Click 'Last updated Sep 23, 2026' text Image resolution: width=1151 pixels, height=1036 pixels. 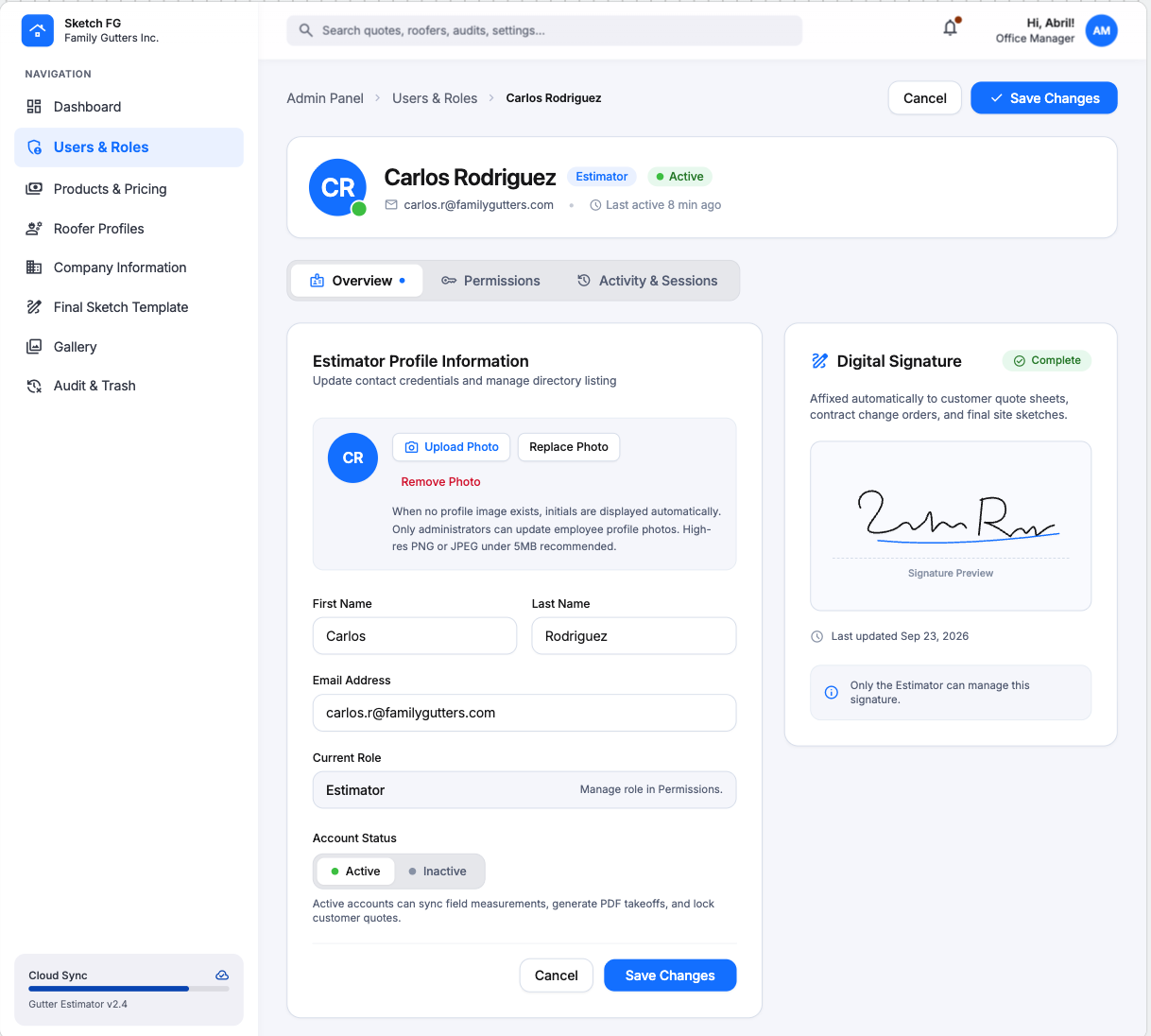click(900, 636)
